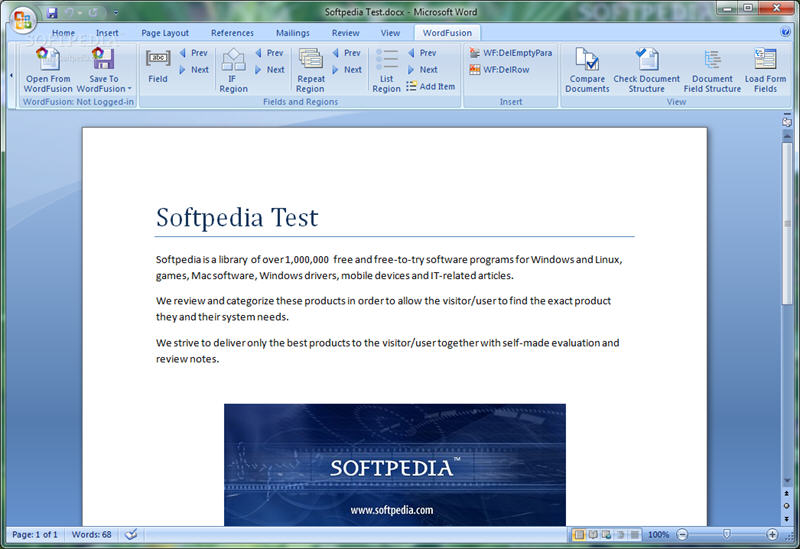The width and height of the screenshot is (800, 549).
Task: Go to Prev List Region
Action: click(x=422, y=53)
